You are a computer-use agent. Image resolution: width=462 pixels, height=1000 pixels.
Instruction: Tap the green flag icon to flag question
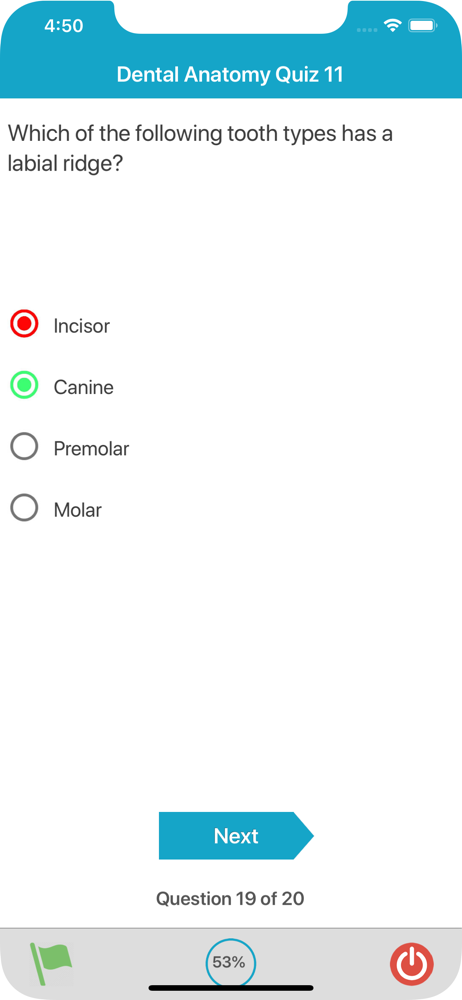tap(51, 963)
